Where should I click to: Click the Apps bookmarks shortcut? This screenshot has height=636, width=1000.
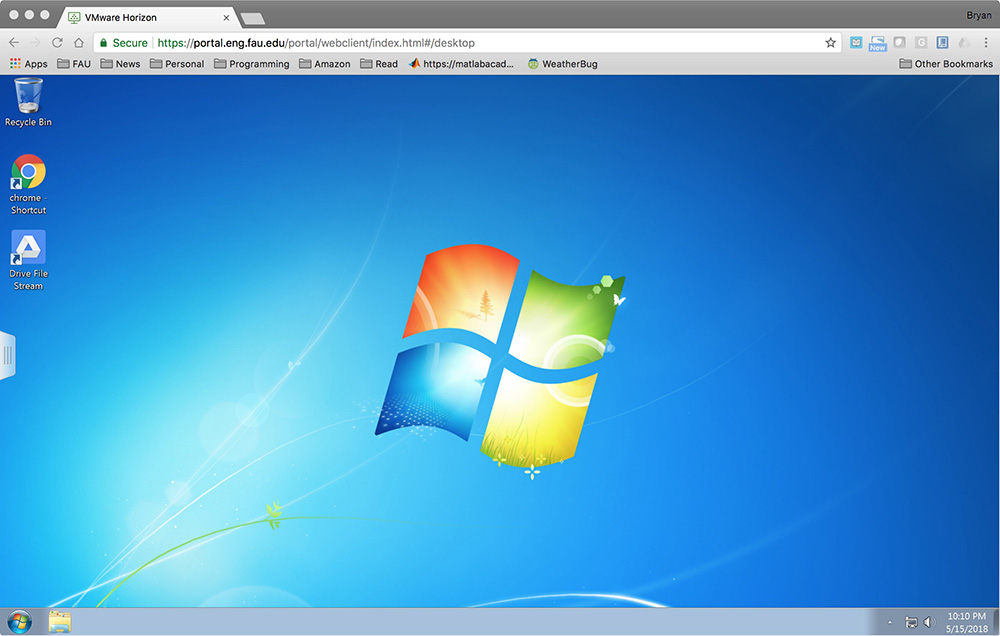(28, 64)
